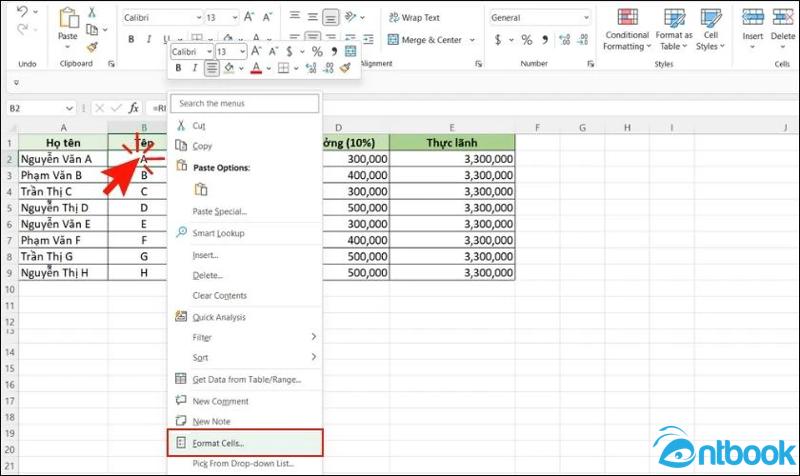Decrease font size in the ribbon
This screenshot has height=476, width=800.
point(267,17)
